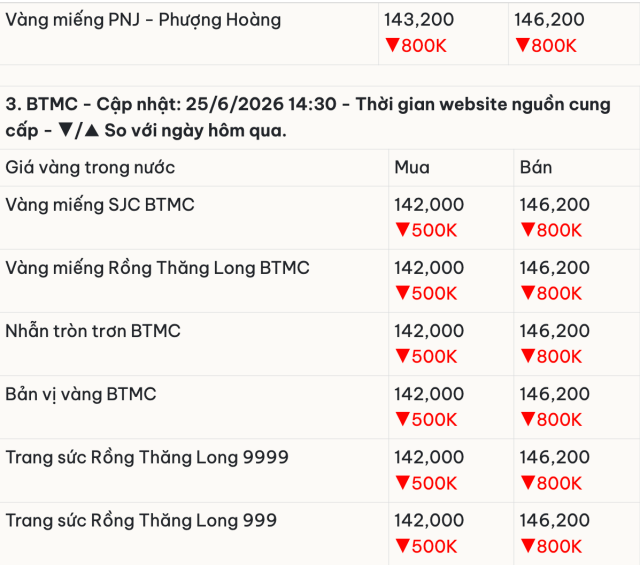Select the Mua column header
Screen dimensions: 640x565
tap(412, 168)
